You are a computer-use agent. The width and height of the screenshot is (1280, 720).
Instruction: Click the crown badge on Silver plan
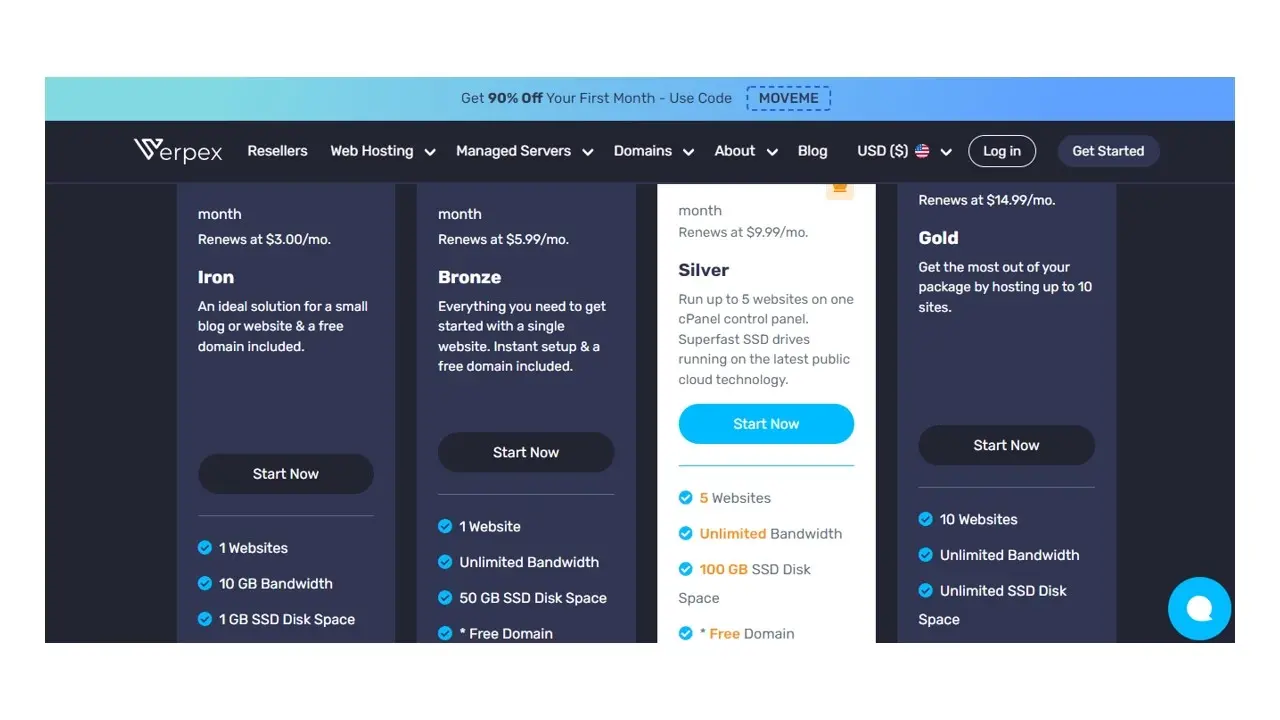click(x=840, y=188)
